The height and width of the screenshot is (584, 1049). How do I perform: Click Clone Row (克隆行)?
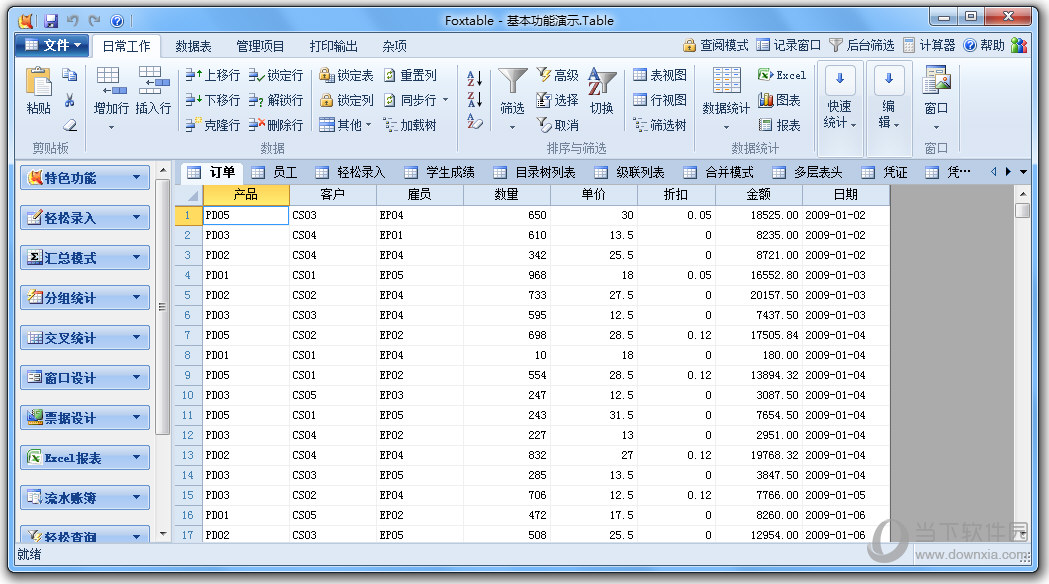tap(213, 125)
